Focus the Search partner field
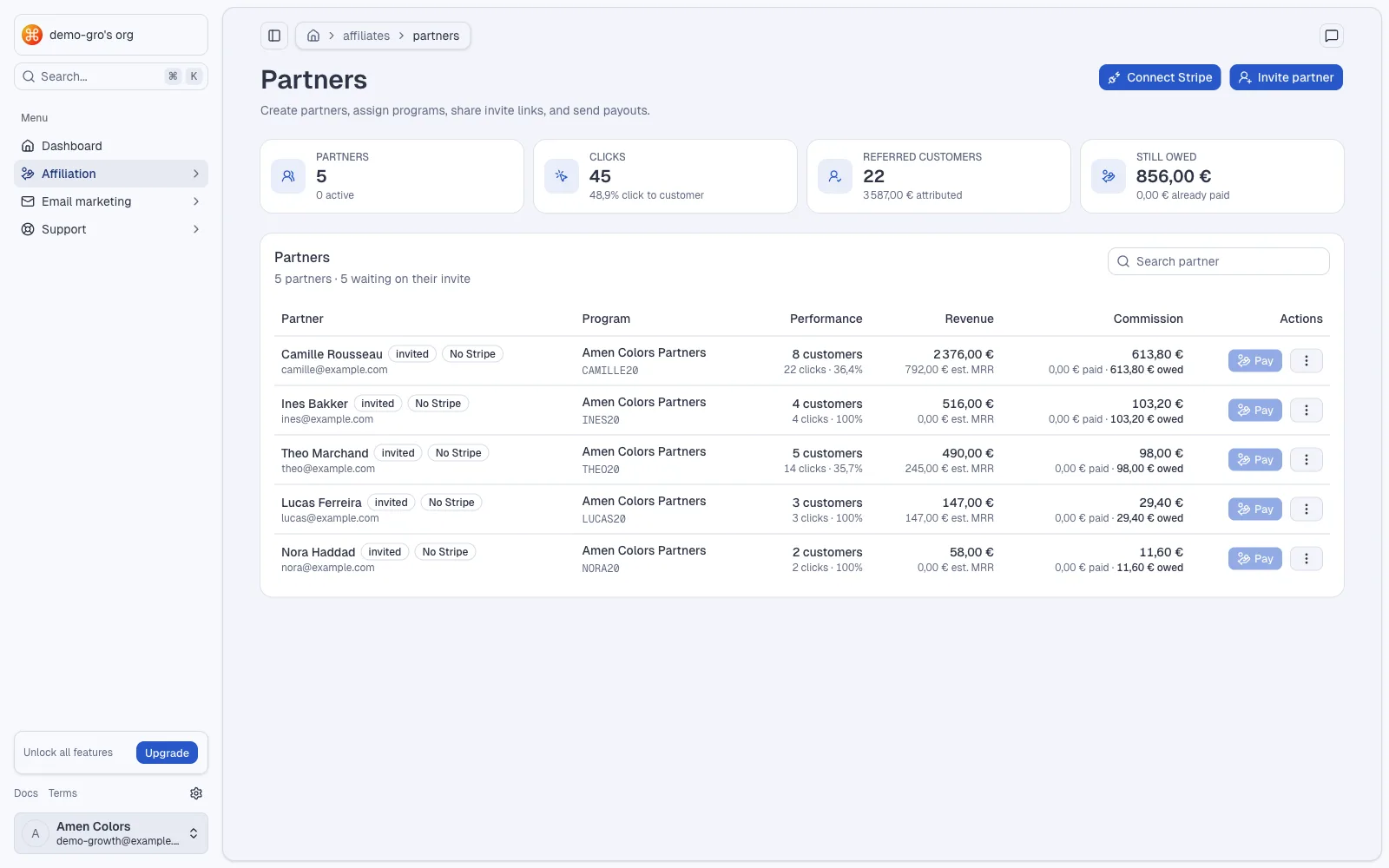The image size is (1389, 868). coord(1218,261)
